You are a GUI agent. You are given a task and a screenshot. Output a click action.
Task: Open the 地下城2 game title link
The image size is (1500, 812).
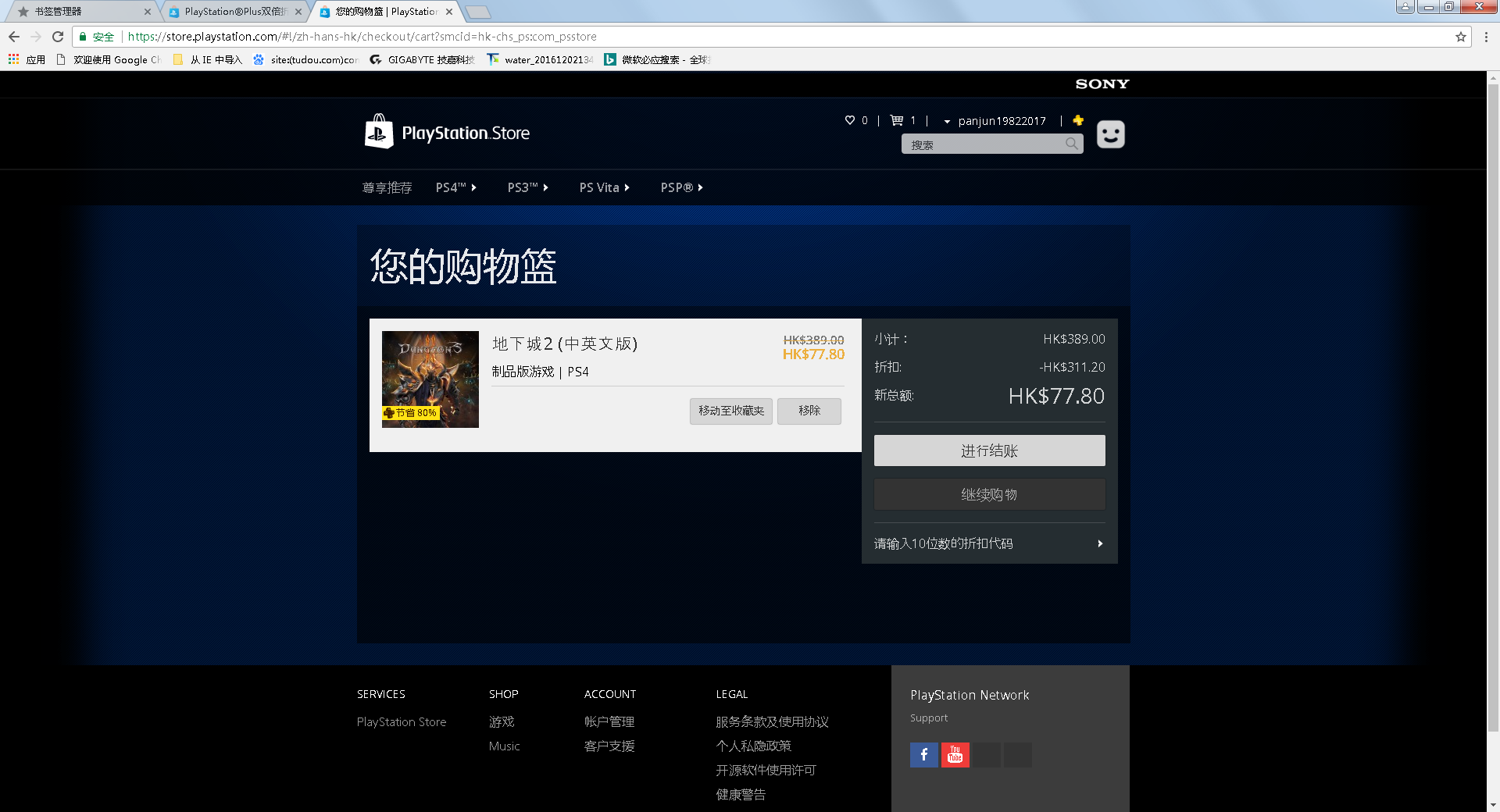coord(565,344)
